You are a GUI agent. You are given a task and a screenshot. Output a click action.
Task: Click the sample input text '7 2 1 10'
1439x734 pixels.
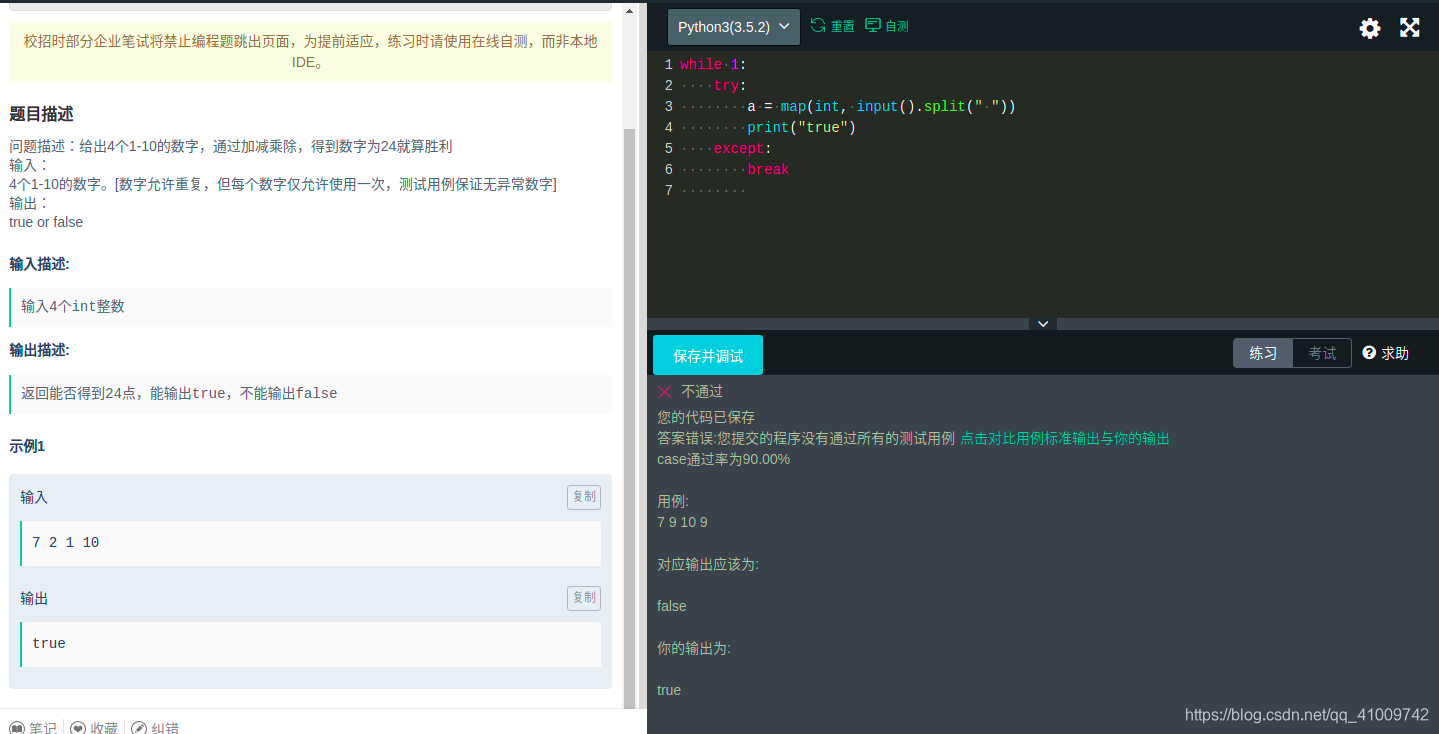[x=66, y=543]
